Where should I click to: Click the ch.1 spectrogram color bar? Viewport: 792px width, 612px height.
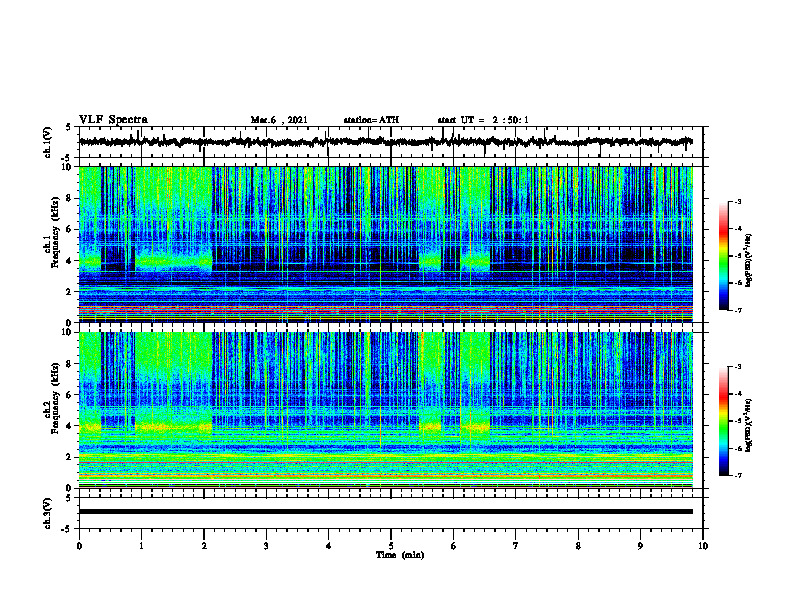723,256
